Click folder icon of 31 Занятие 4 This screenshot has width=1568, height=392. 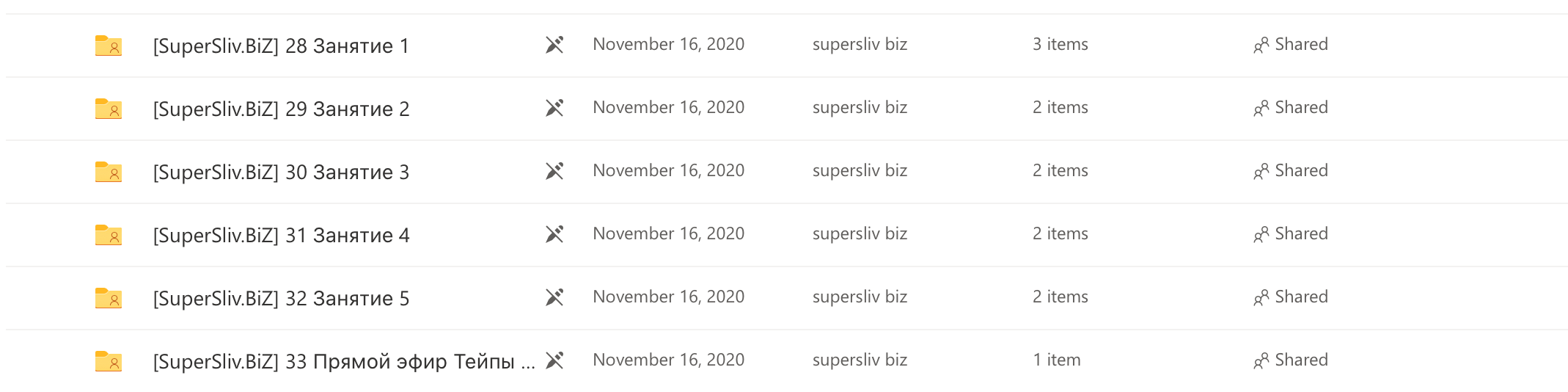point(109,235)
